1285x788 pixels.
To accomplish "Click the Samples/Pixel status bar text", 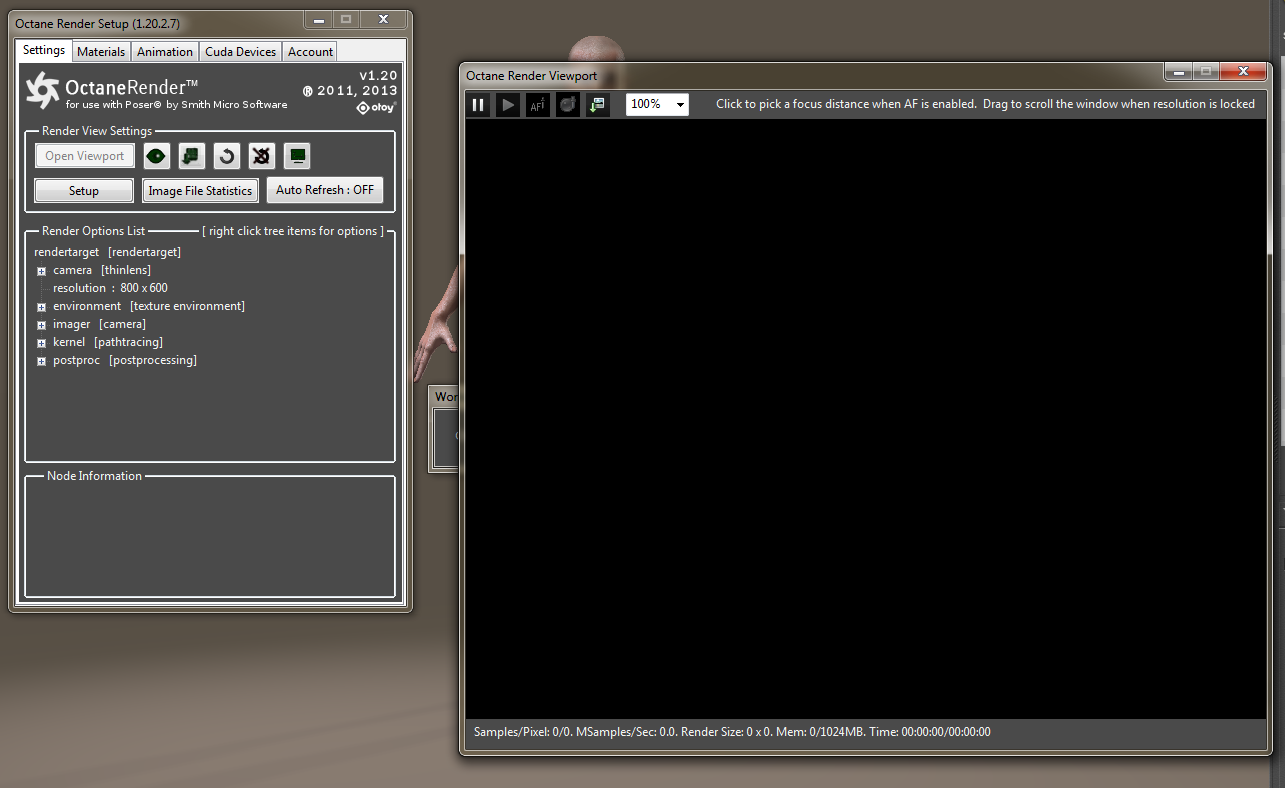I will 732,732.
